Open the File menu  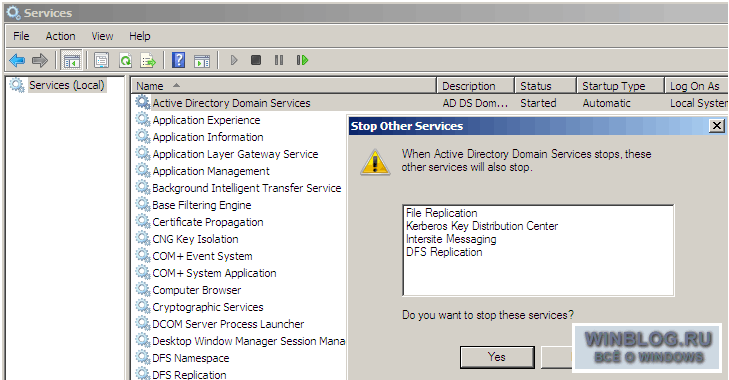[21, 36]
